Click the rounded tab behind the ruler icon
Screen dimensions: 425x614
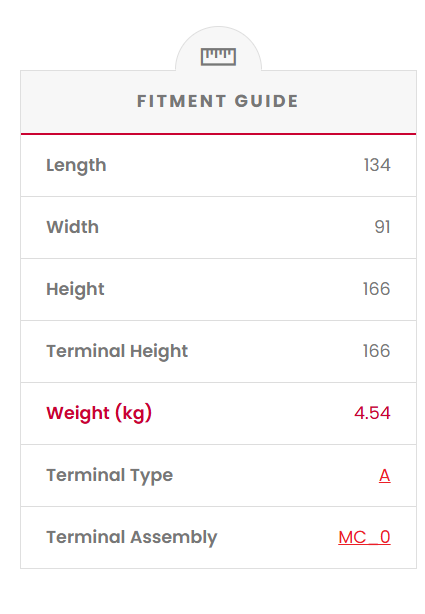(x=218, y=49)
